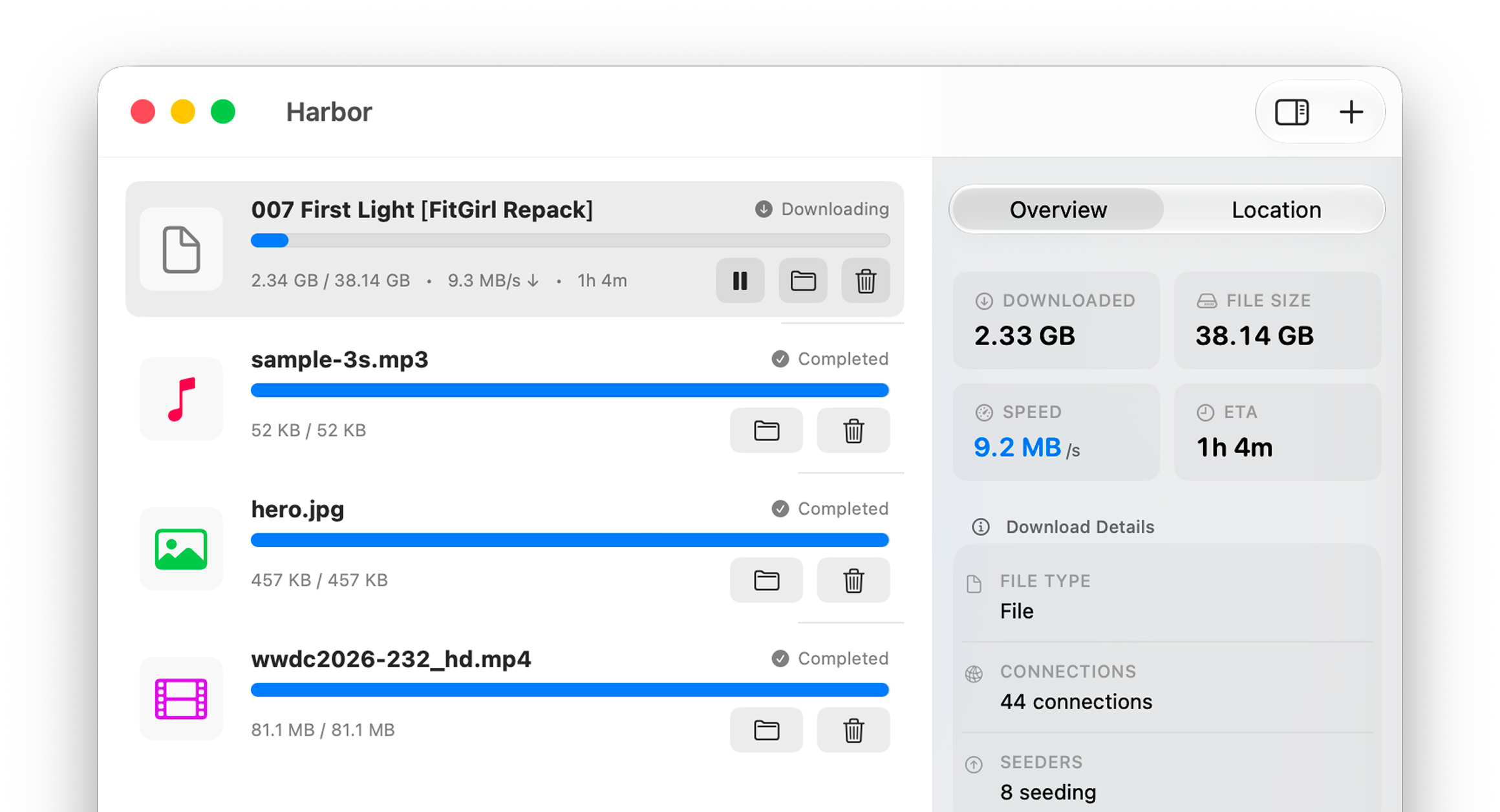The height and width of the screenshot is (812, 1500).
Task: Click the 9.3 MB/s speed text
Action: [493, 281]
